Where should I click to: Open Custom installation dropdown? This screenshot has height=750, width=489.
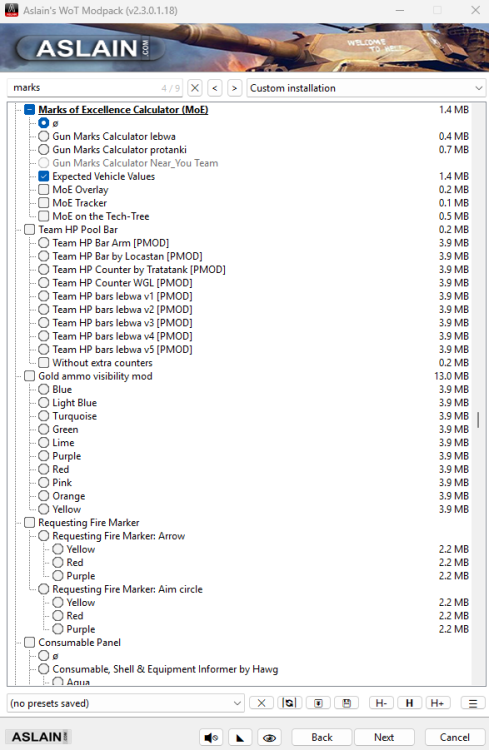[366, 88]
